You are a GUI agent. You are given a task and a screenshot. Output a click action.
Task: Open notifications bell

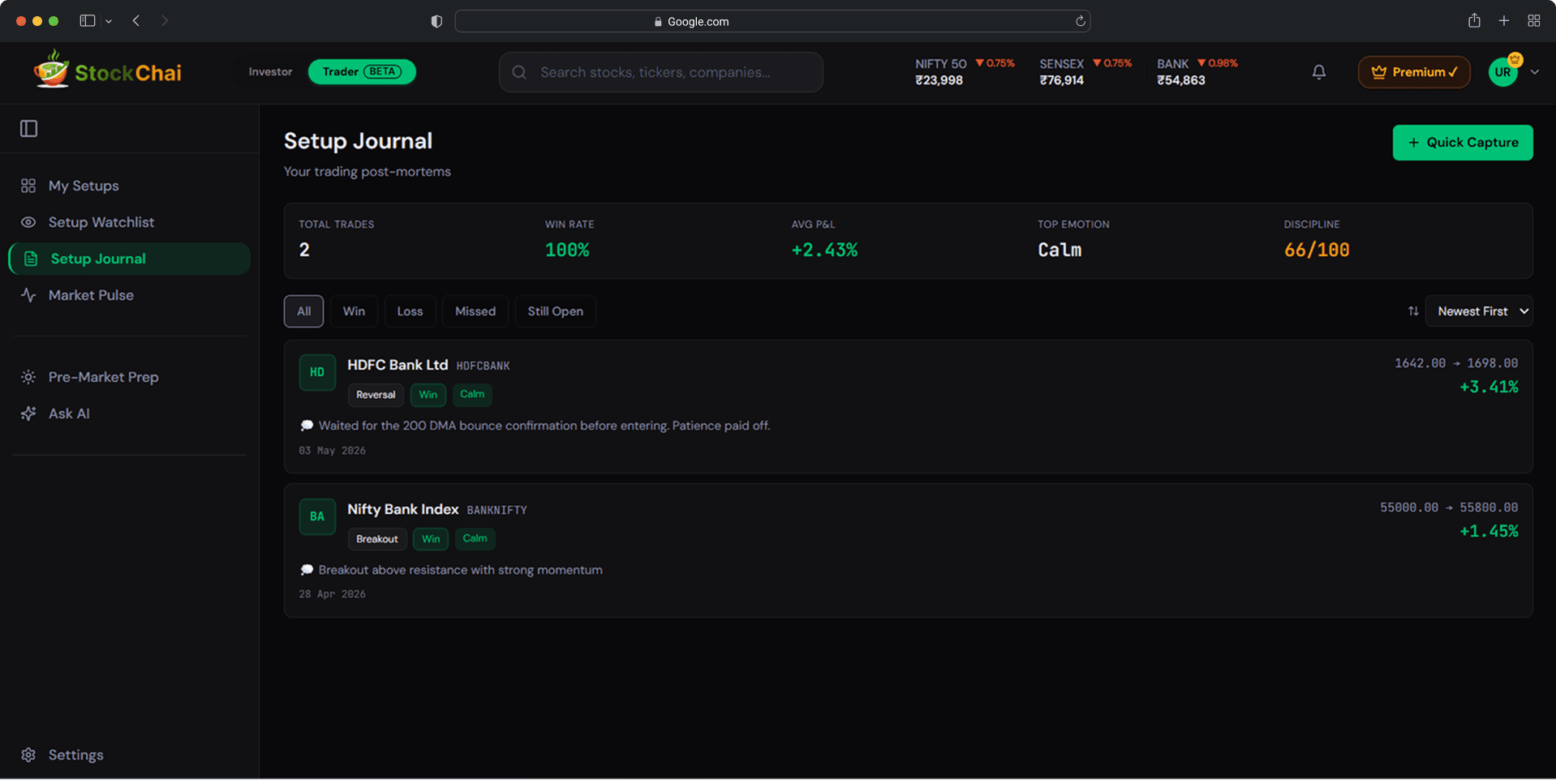pos(1319,72)
